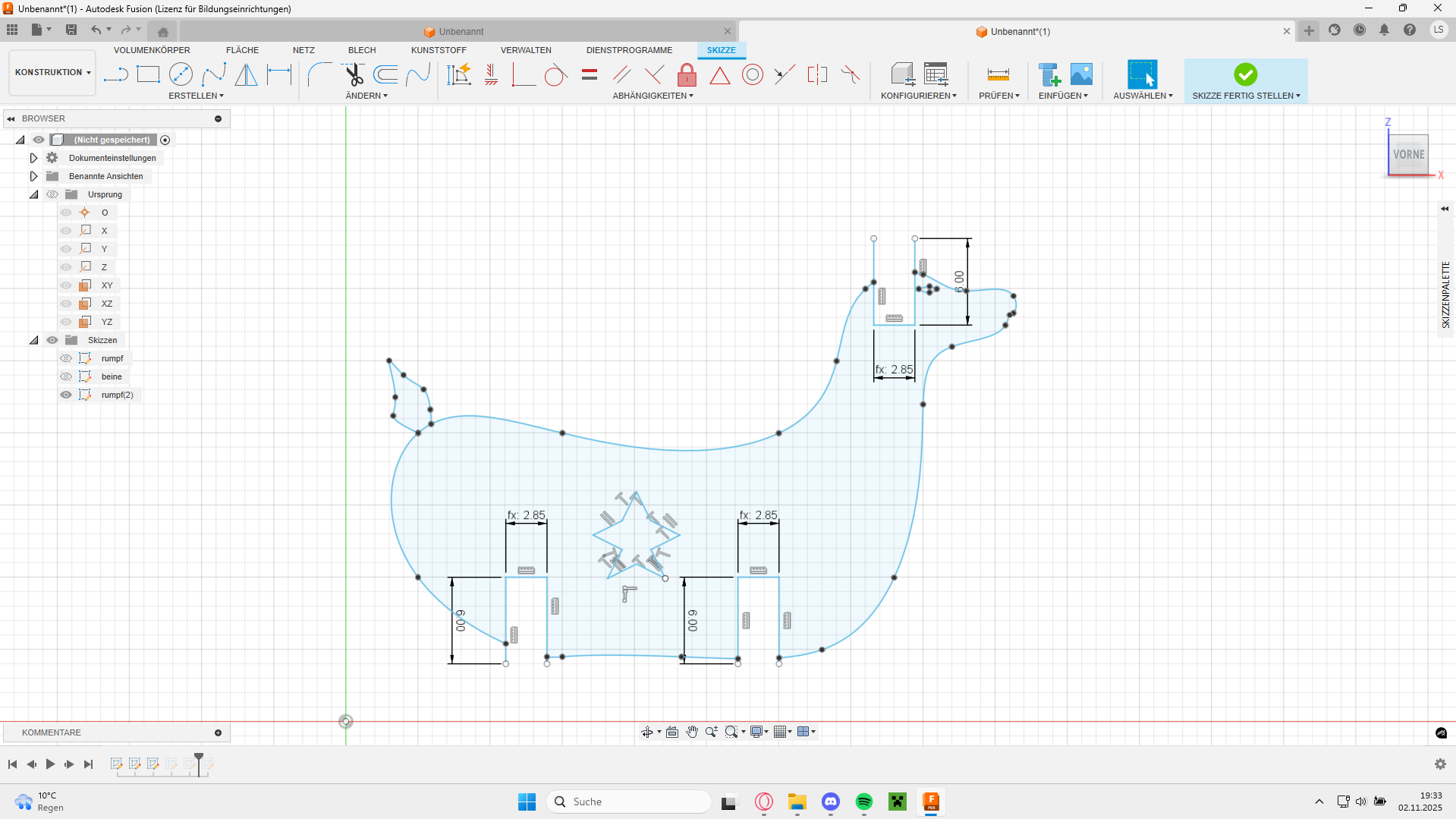The image size is (1456, 819).
Task: Select the Line sketch tool
Action: tap(115, 74)
